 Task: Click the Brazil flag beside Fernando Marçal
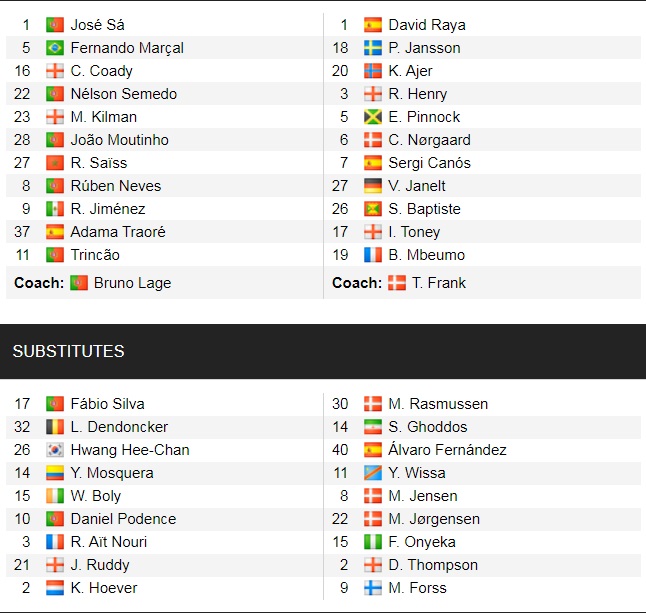pos(55,48)
